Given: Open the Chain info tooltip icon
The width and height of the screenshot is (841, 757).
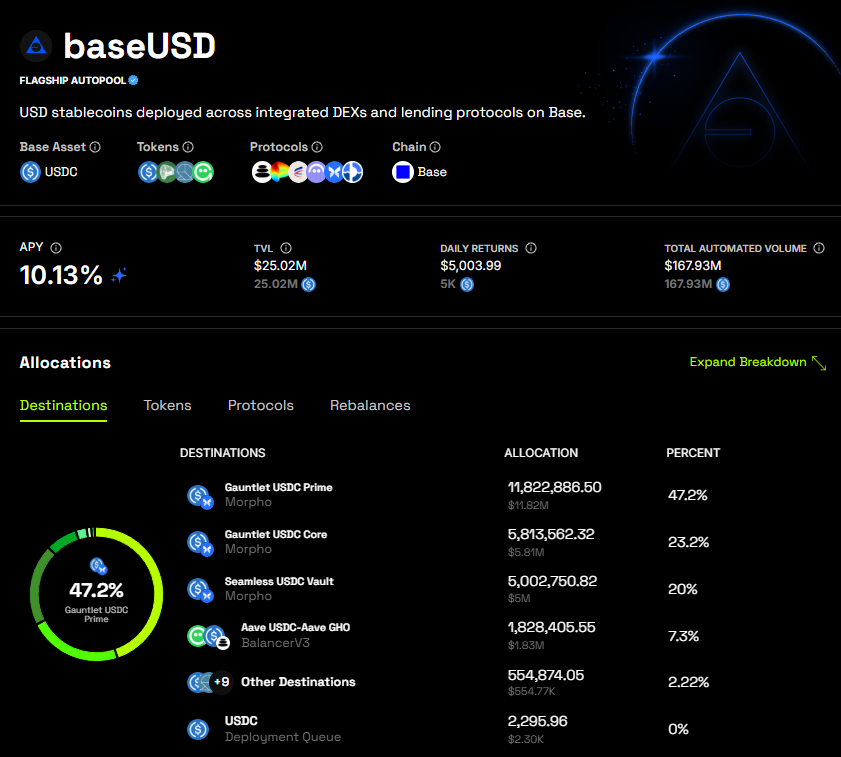Looking at the screenshot, I should click(435, 147).
